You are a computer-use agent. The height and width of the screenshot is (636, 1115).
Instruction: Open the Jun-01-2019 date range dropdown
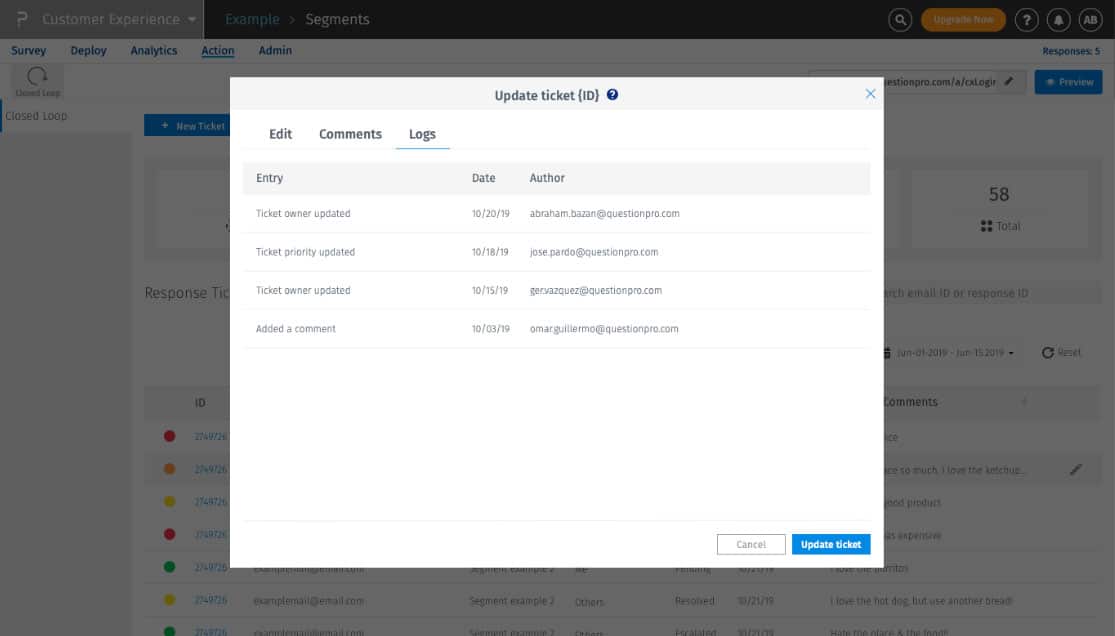(949, 353)
